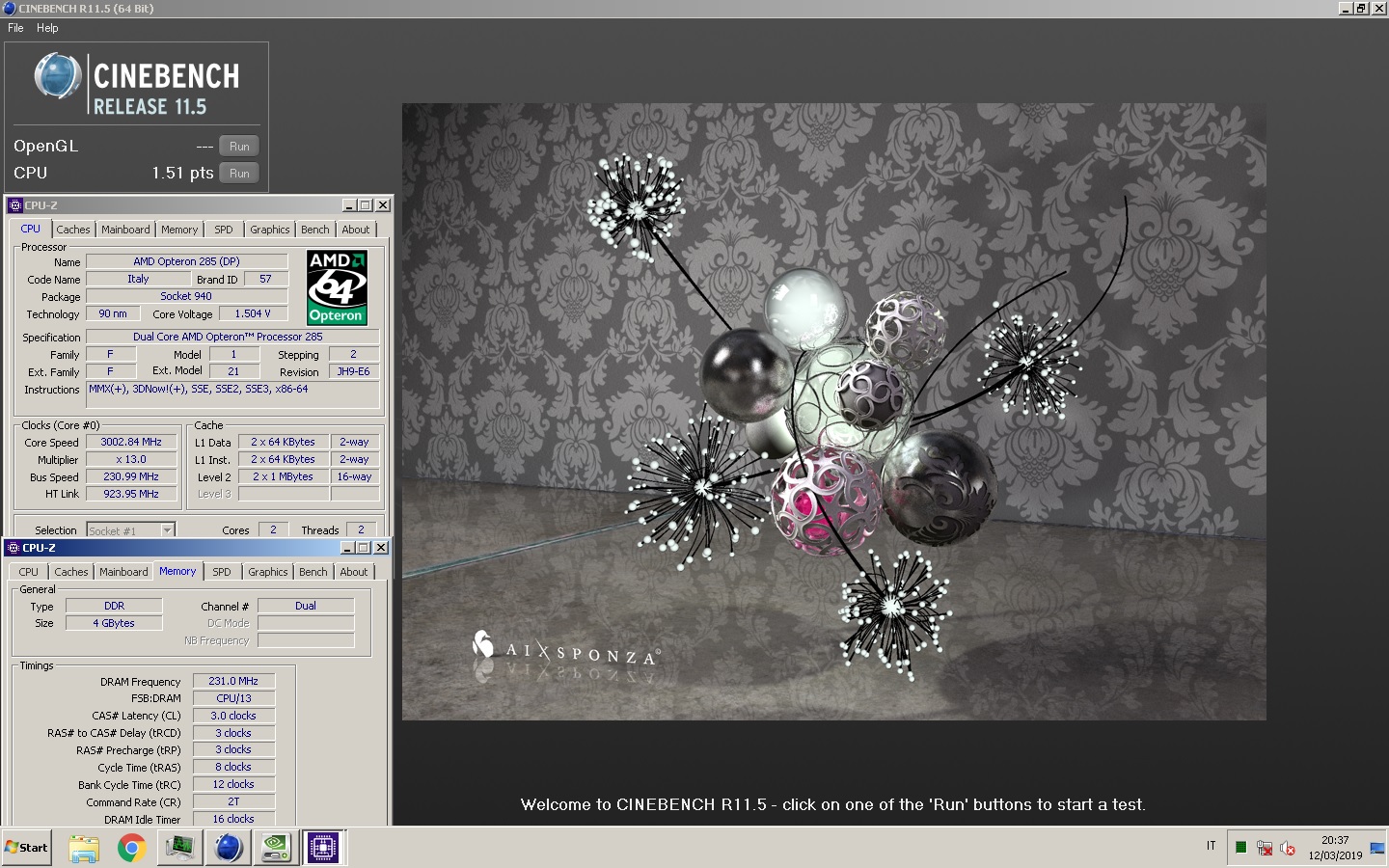Click the Core Voltage value 1.504 V
The height and width of the screenshot is (868, 1389).
(x=253, y=313)
